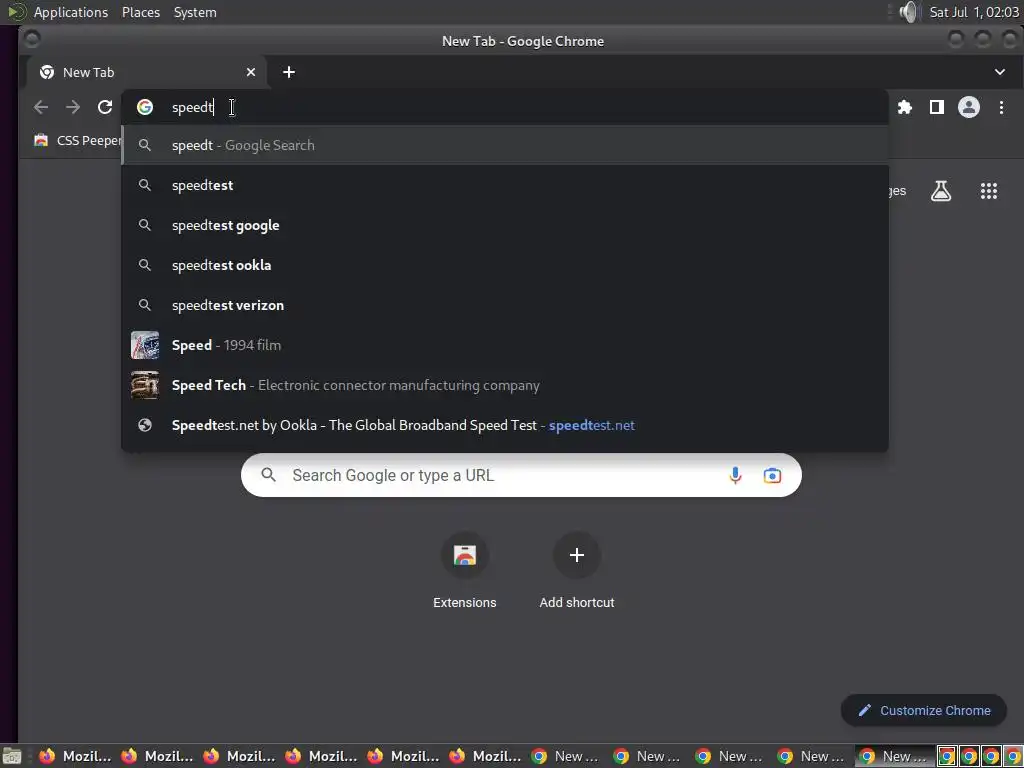Open the Applications menu
This screenshot has height=768, width=1024.
(x=71, y=12)
